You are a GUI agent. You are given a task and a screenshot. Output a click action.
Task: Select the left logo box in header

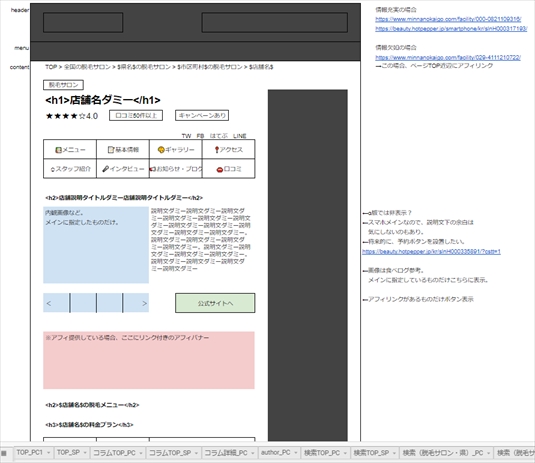tap(83, 23)
